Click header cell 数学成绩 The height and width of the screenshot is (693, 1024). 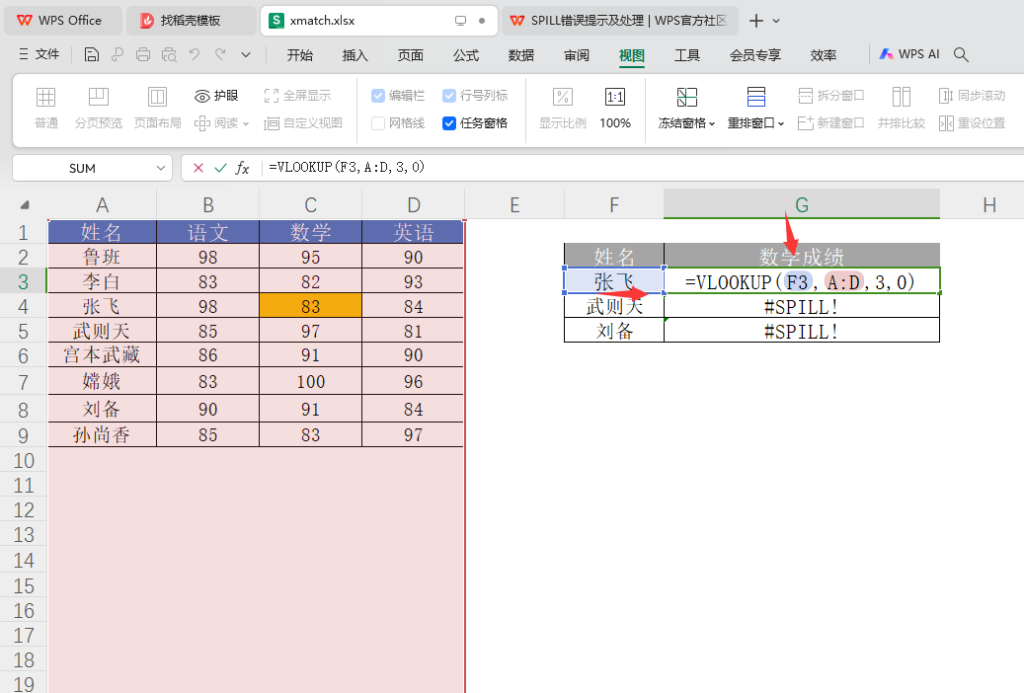[801, 256]
